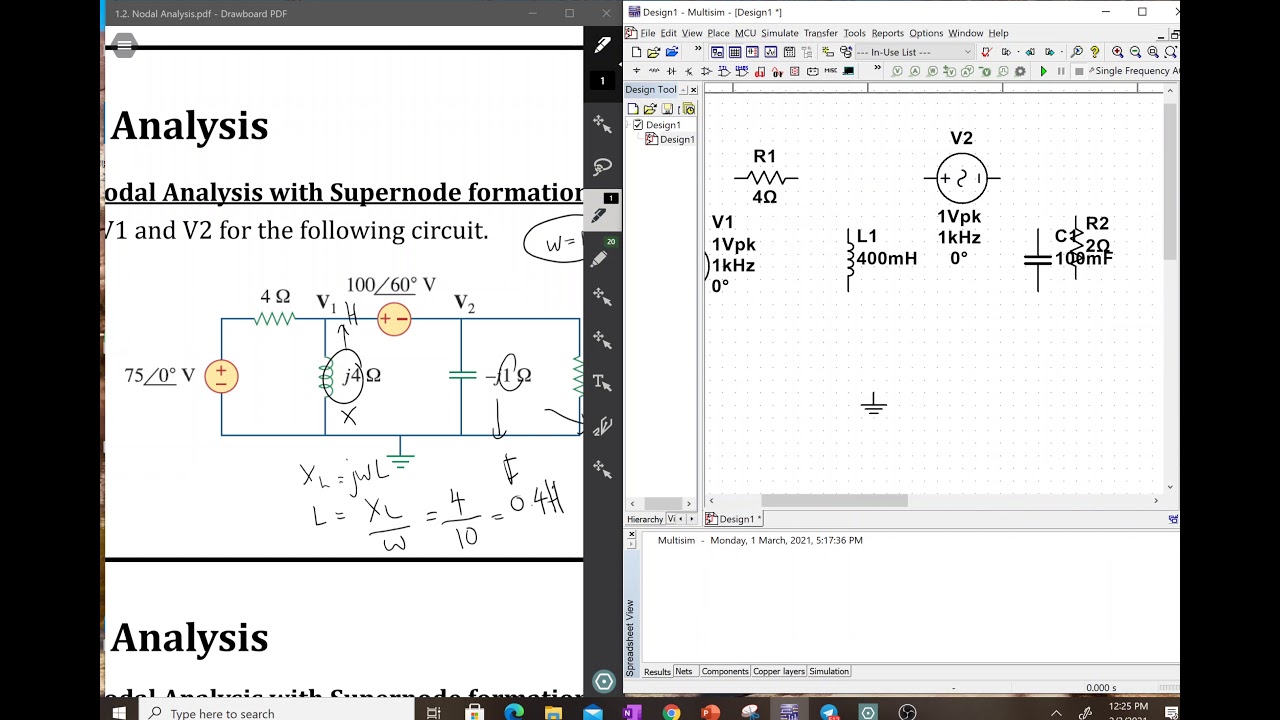Viewport: 1280px width, 720px height.
Task: Choose the lasso select tool in Drawboard
Action: (602, 166)
